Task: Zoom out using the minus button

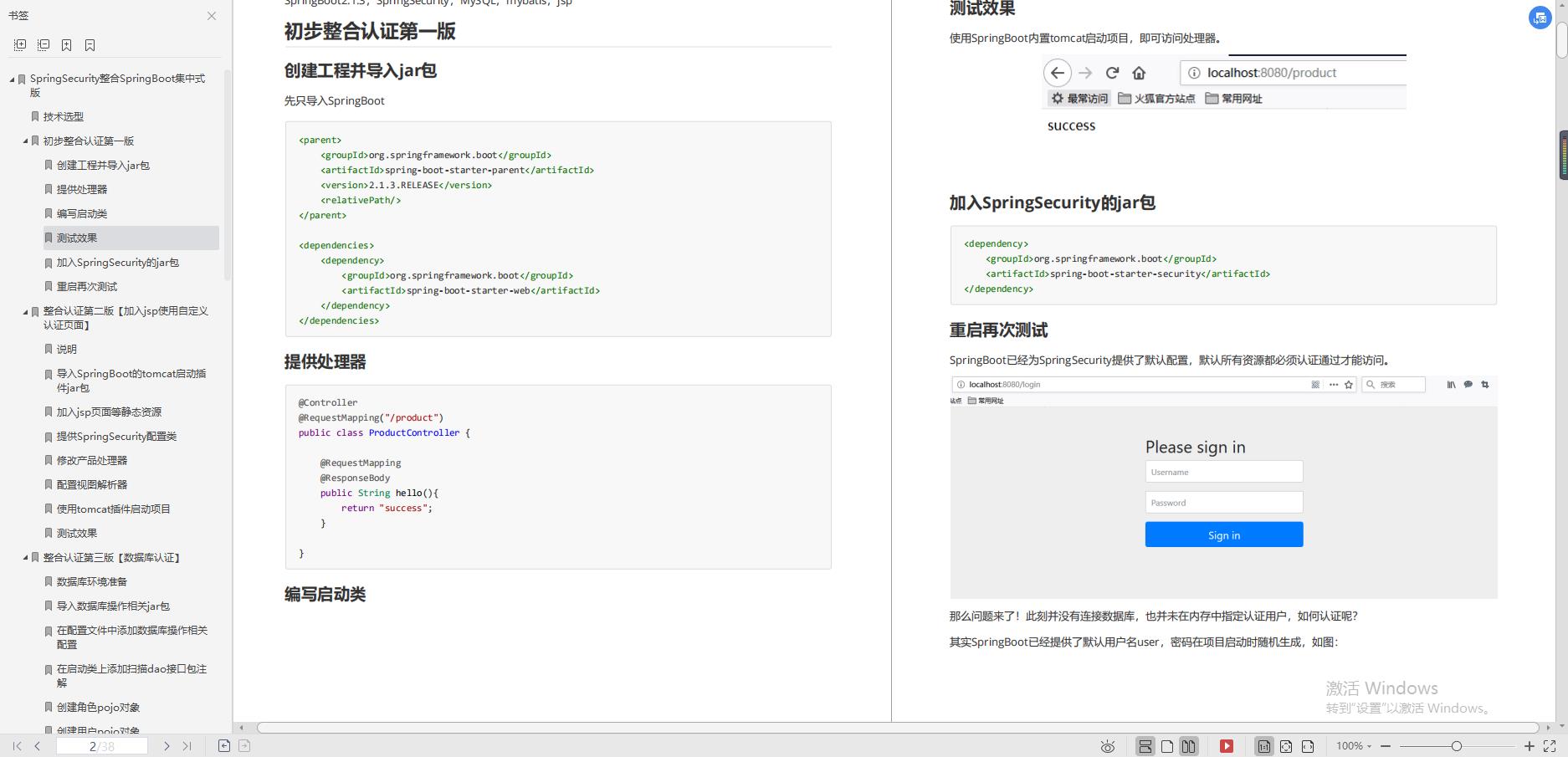Action: pos(1386,746)
